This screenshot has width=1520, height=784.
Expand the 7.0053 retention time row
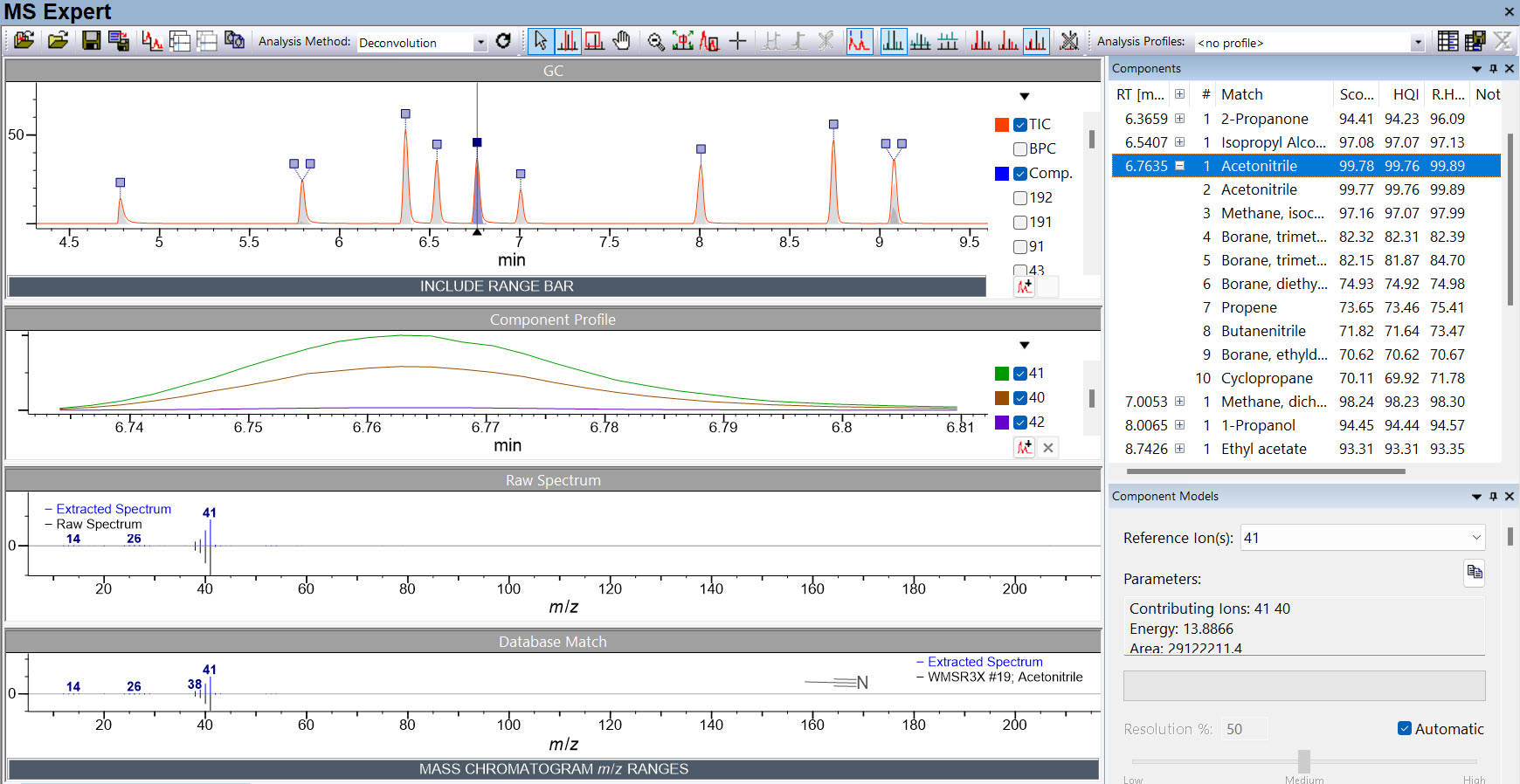[1179, 402]
